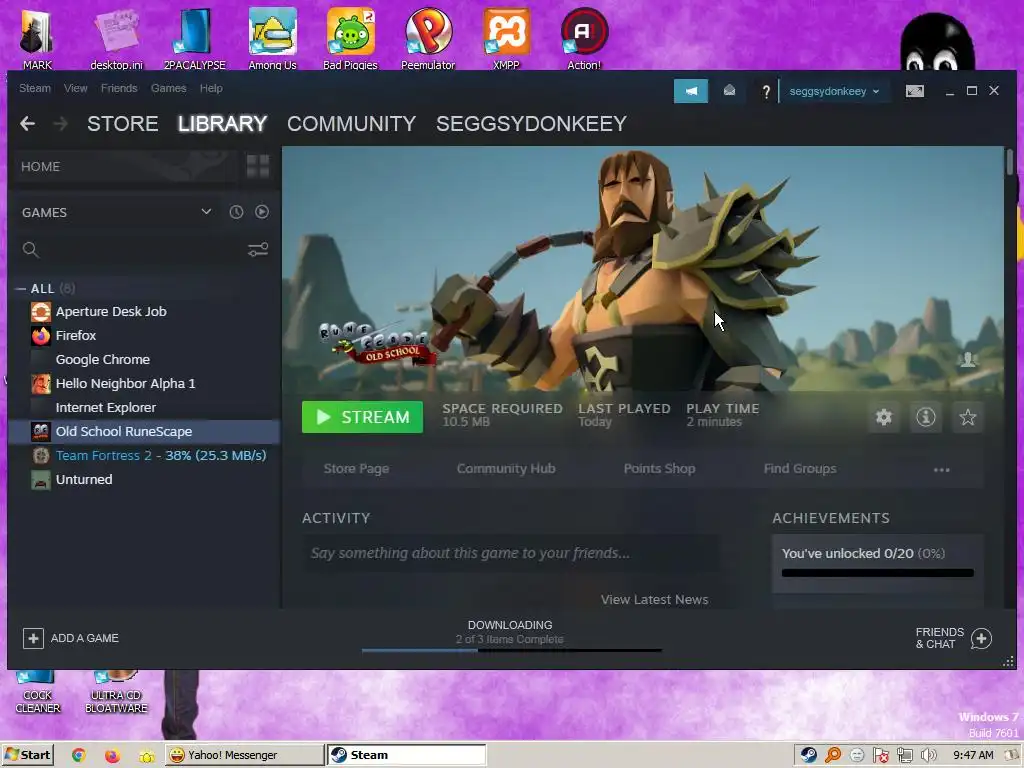Open Bad Piggies desktop shortcut

pos(351,38)
